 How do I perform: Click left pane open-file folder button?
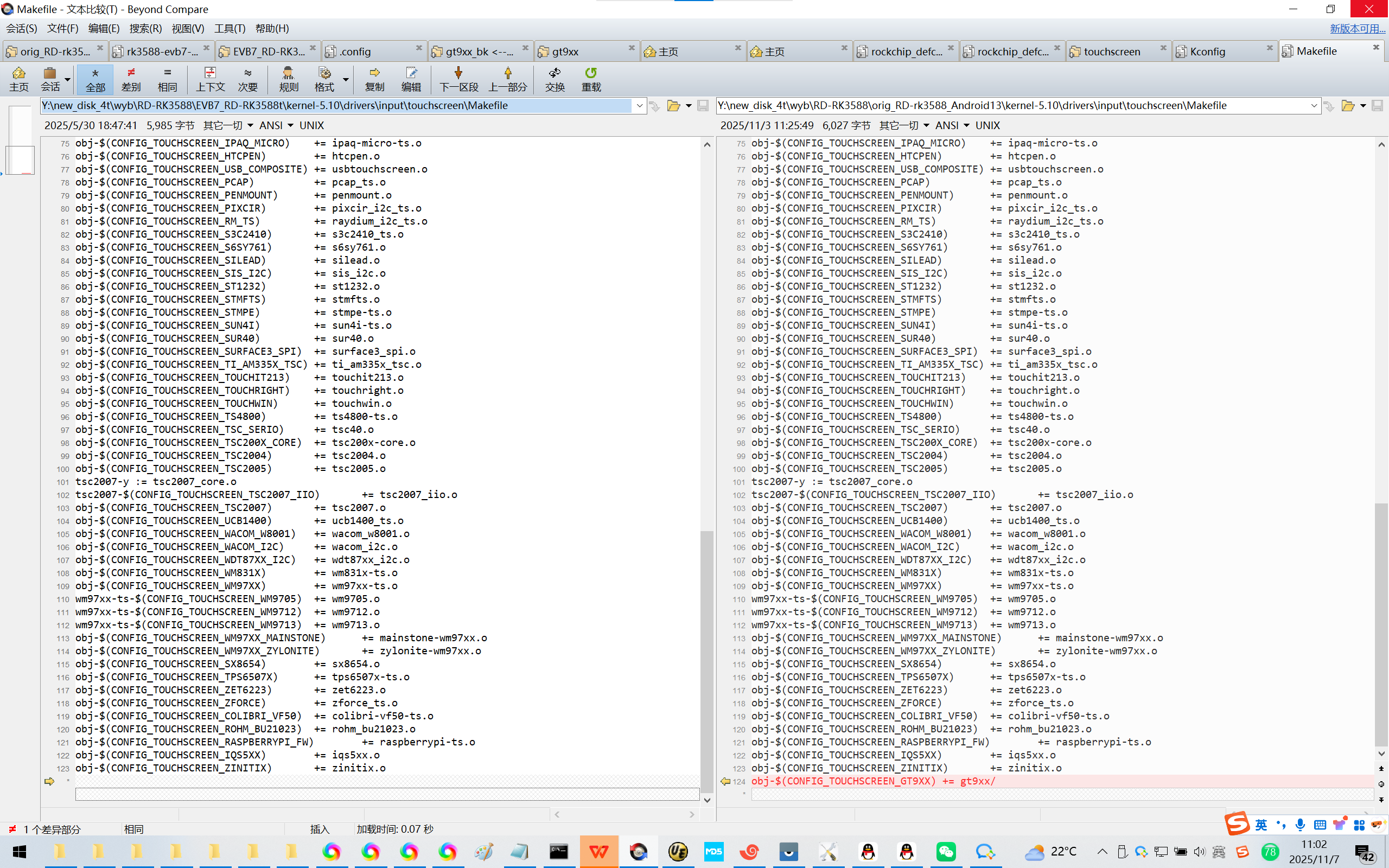click(x=673, y=106)
